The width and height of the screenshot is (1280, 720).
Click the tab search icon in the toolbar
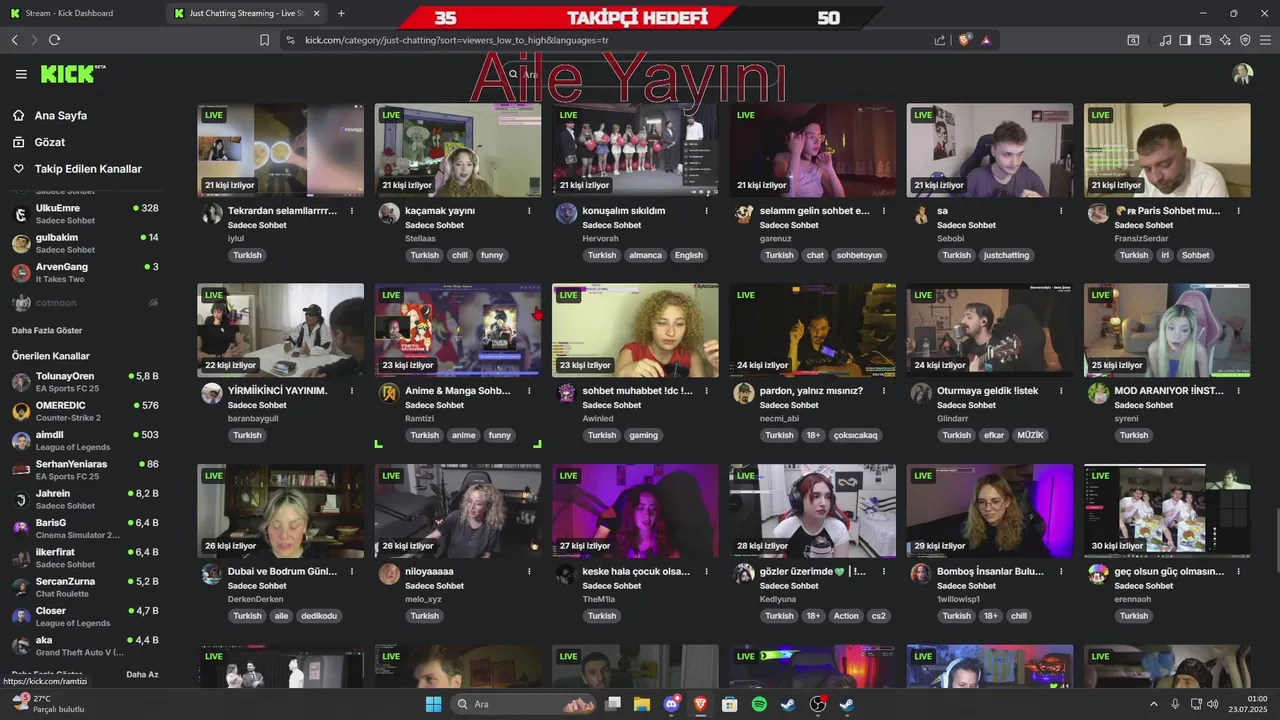(x=1133, y=40)
